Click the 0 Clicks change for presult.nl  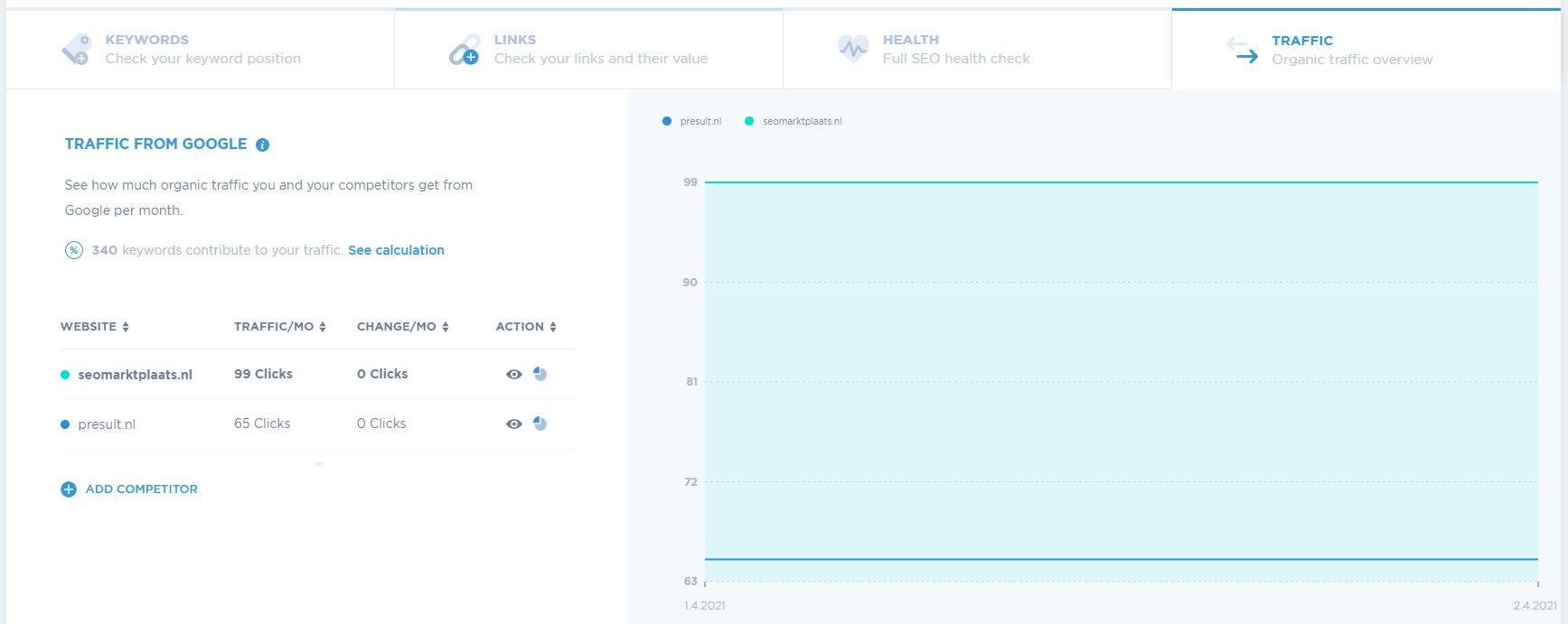click(x=381, y=424)
